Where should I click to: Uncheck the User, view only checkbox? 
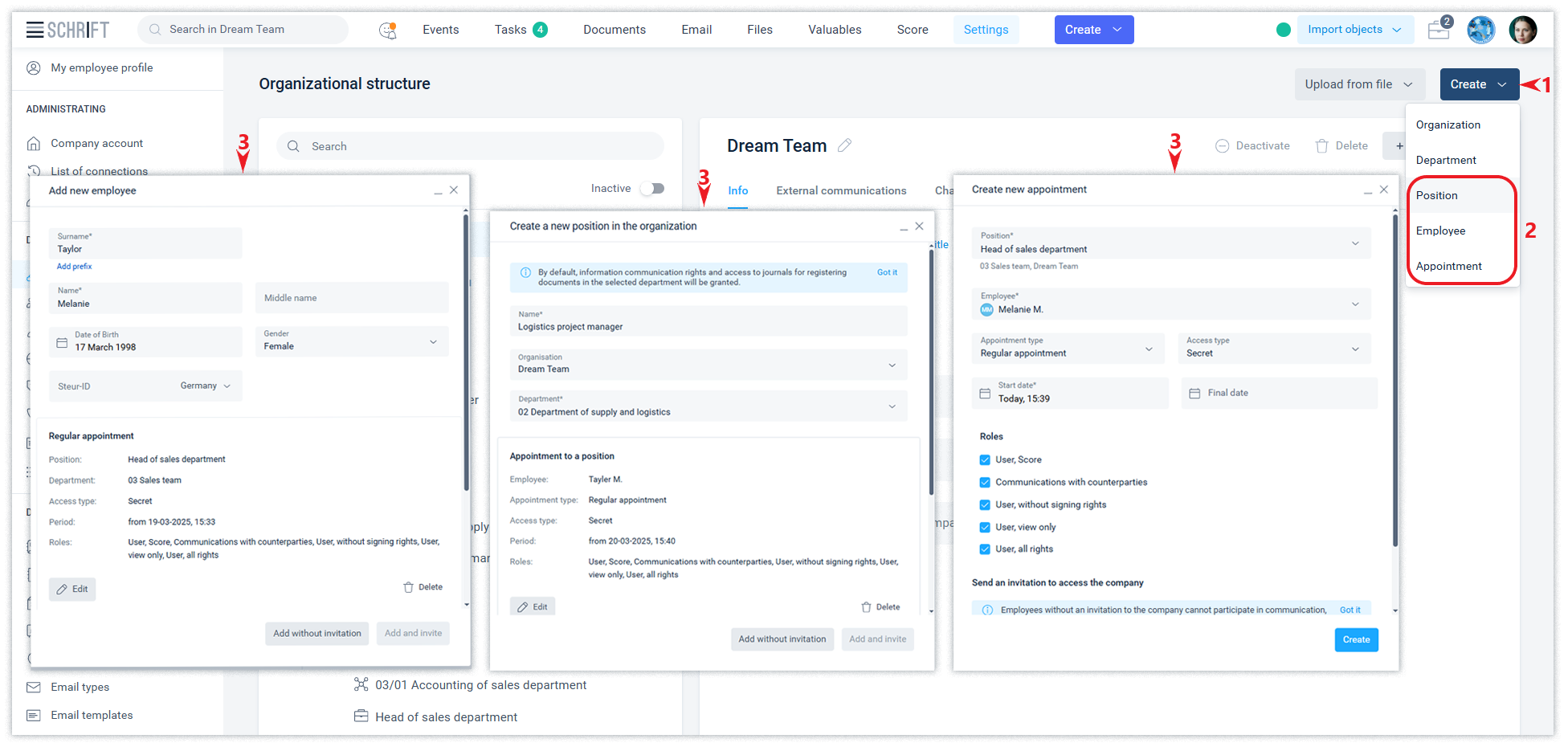coord(985,528)
